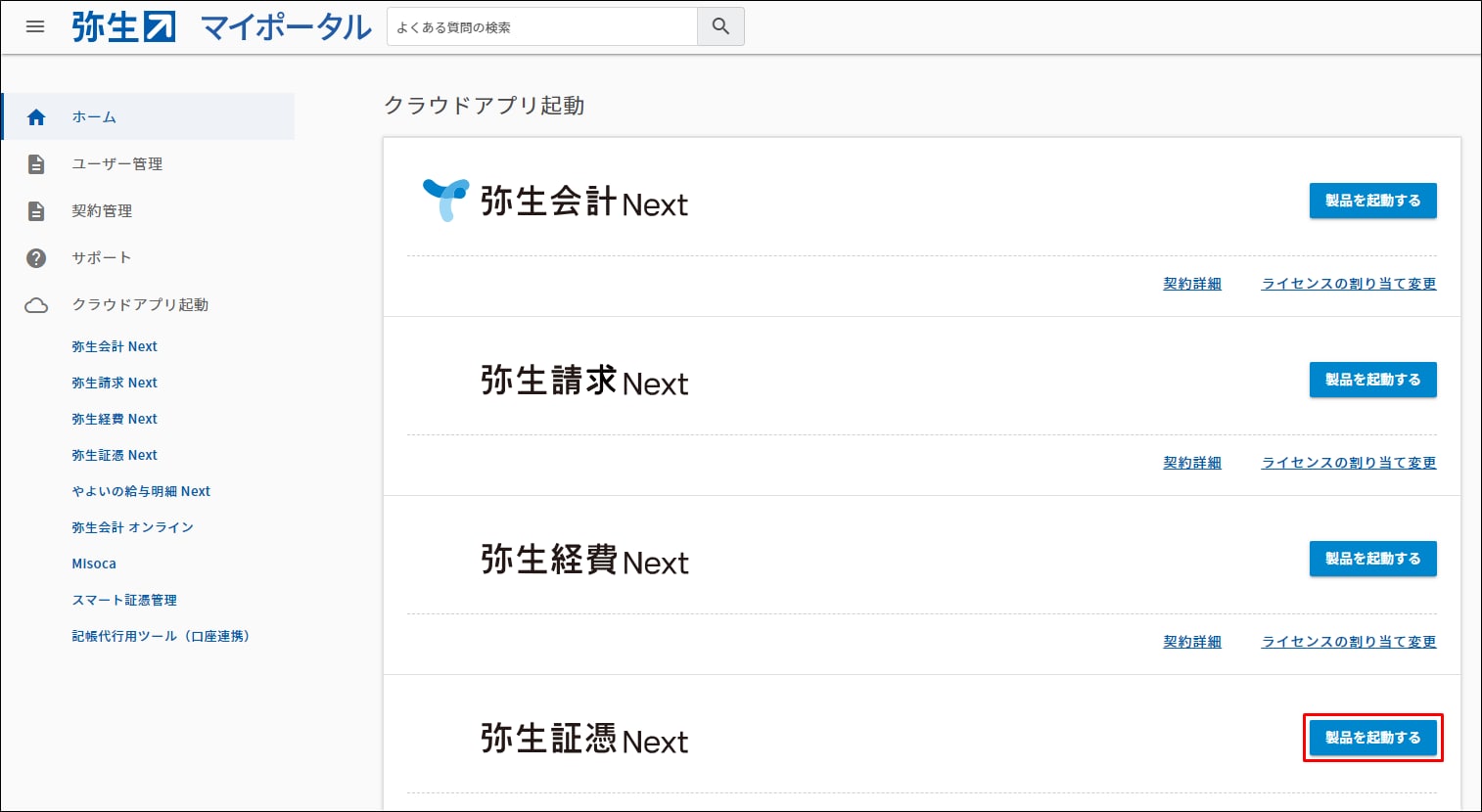Launch 弥生会計 Next with 製品を起動する
The height and width of the screenshot is (812, 1482).
point(1372,201)
